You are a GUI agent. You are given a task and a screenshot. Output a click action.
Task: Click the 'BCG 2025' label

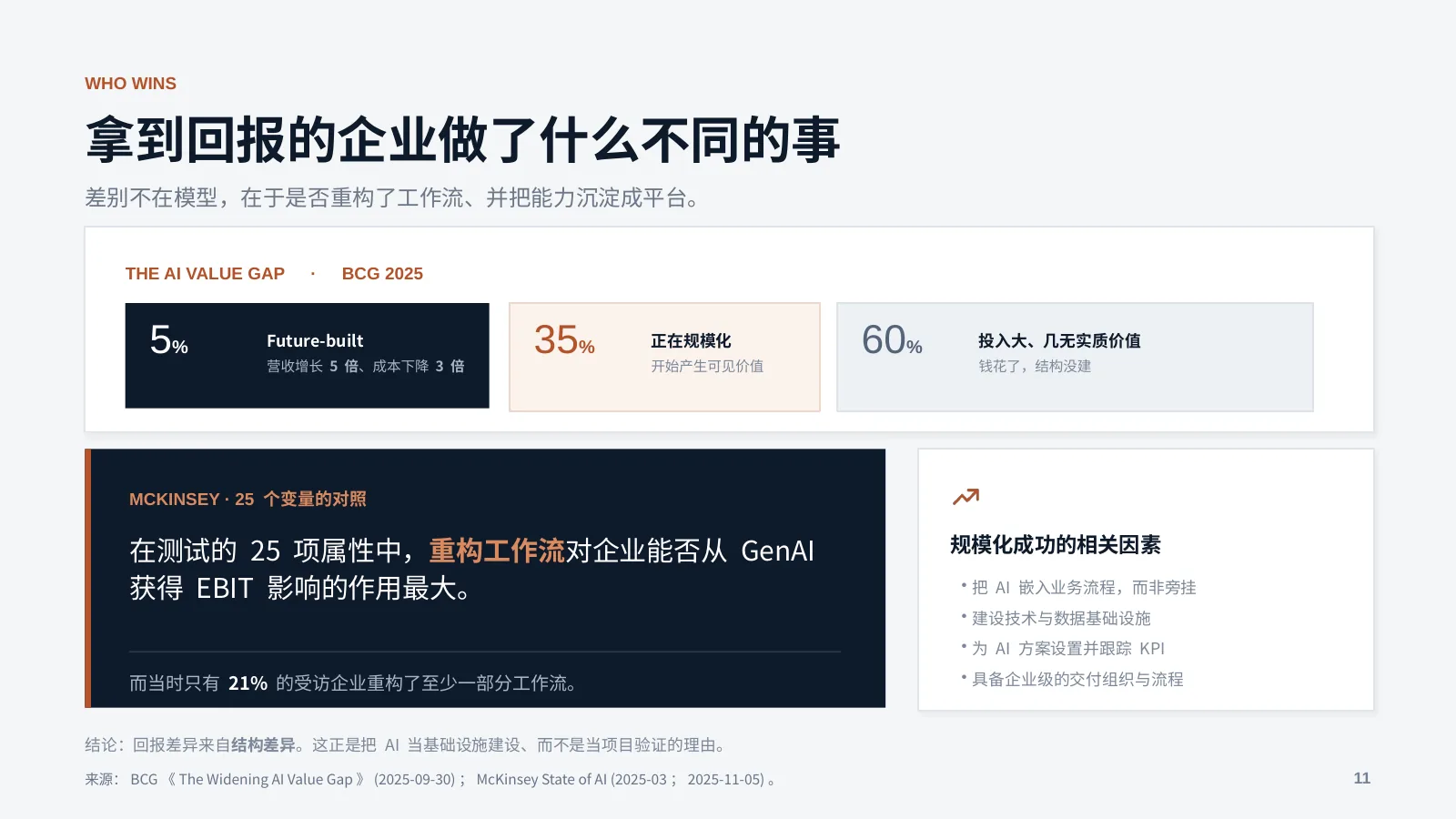[382, 274]
